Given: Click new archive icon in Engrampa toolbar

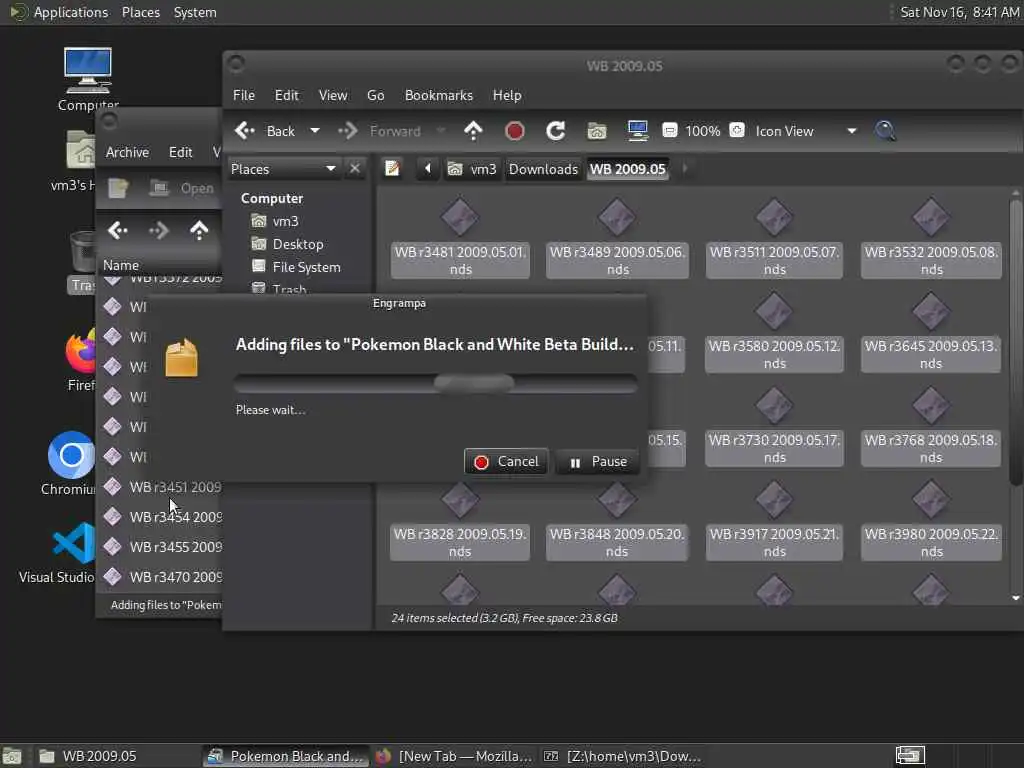Looking at the screenshot, I should (x=118, y=189).
